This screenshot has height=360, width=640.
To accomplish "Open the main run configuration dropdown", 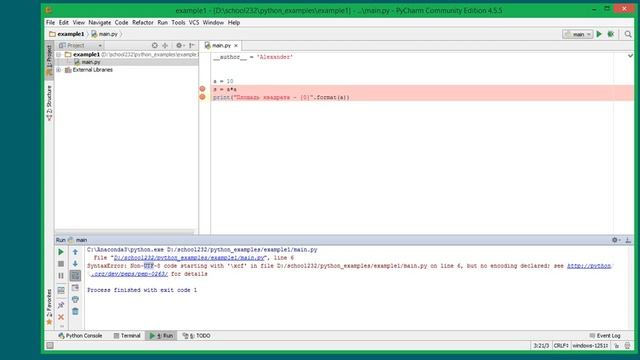I will 578,34.
